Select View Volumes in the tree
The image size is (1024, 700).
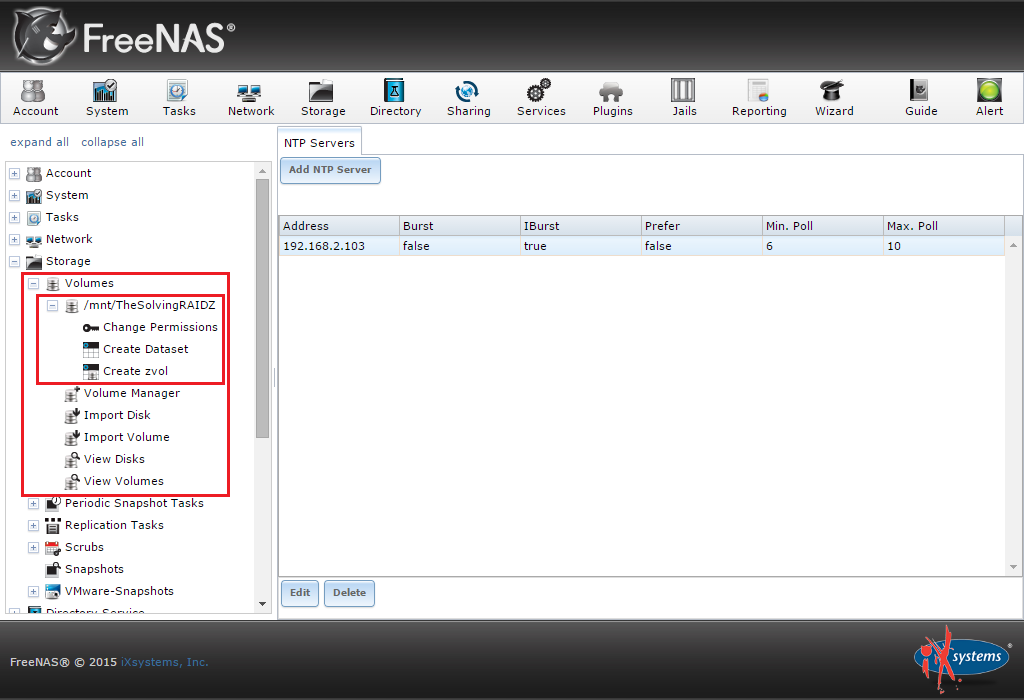click(124, 481)
